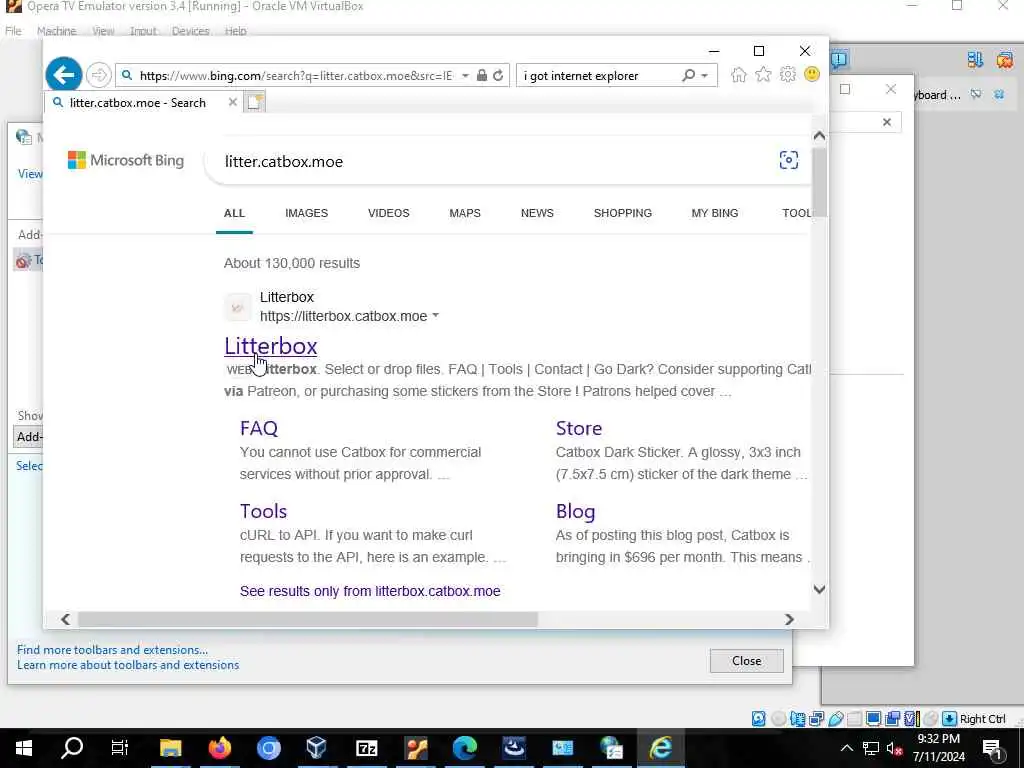Expand dropdown next to litterbox.catbox.moe URL

pyautogui.click(x=436, y=316)
